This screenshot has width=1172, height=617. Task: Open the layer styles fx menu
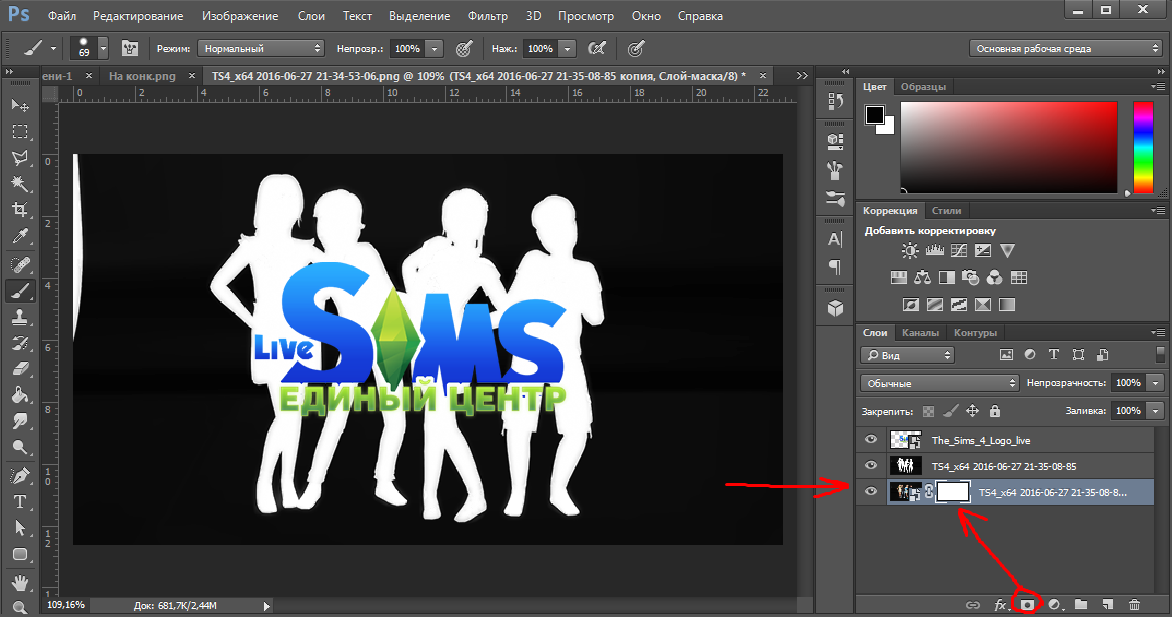click(1000, 604)
